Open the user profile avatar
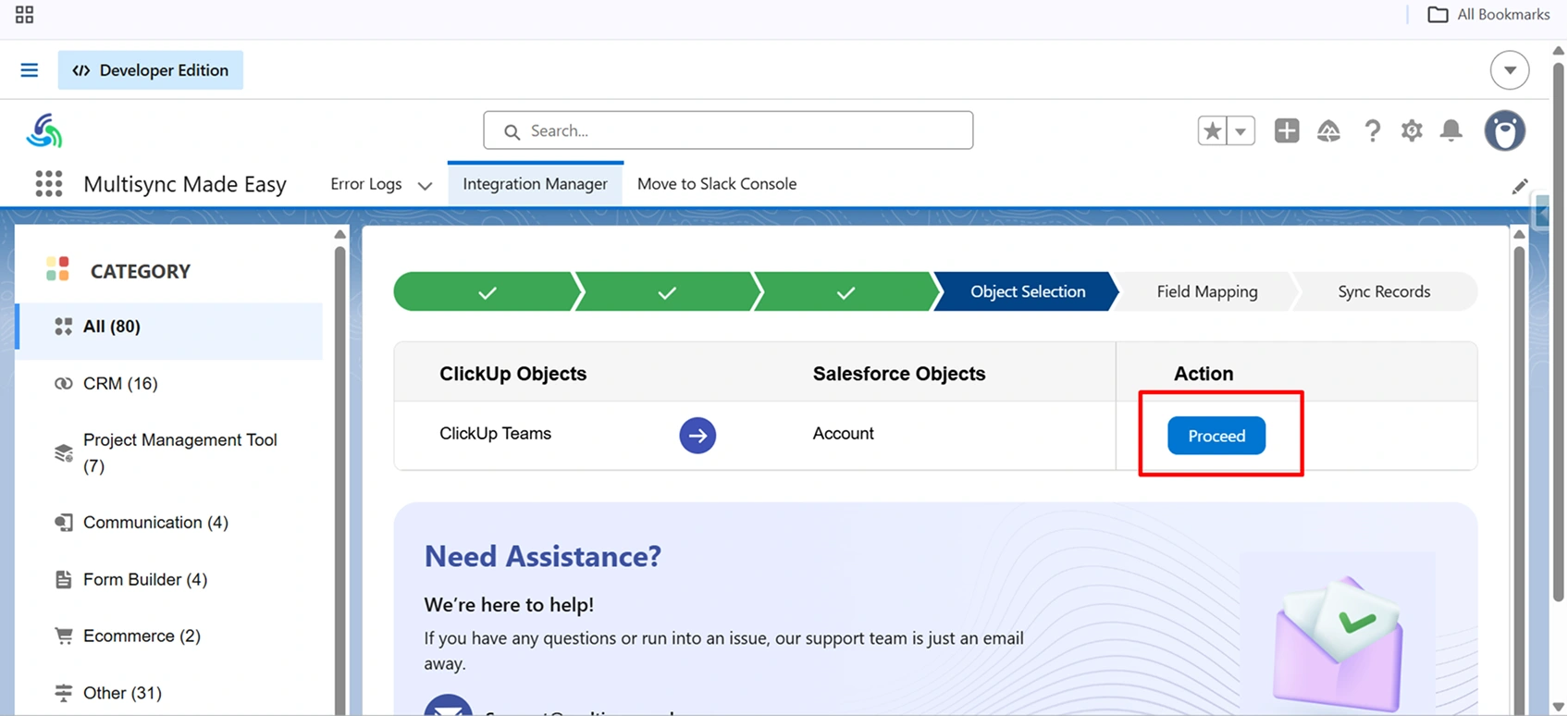Screen dimensions: 1568x716 tap(1505, 130)
